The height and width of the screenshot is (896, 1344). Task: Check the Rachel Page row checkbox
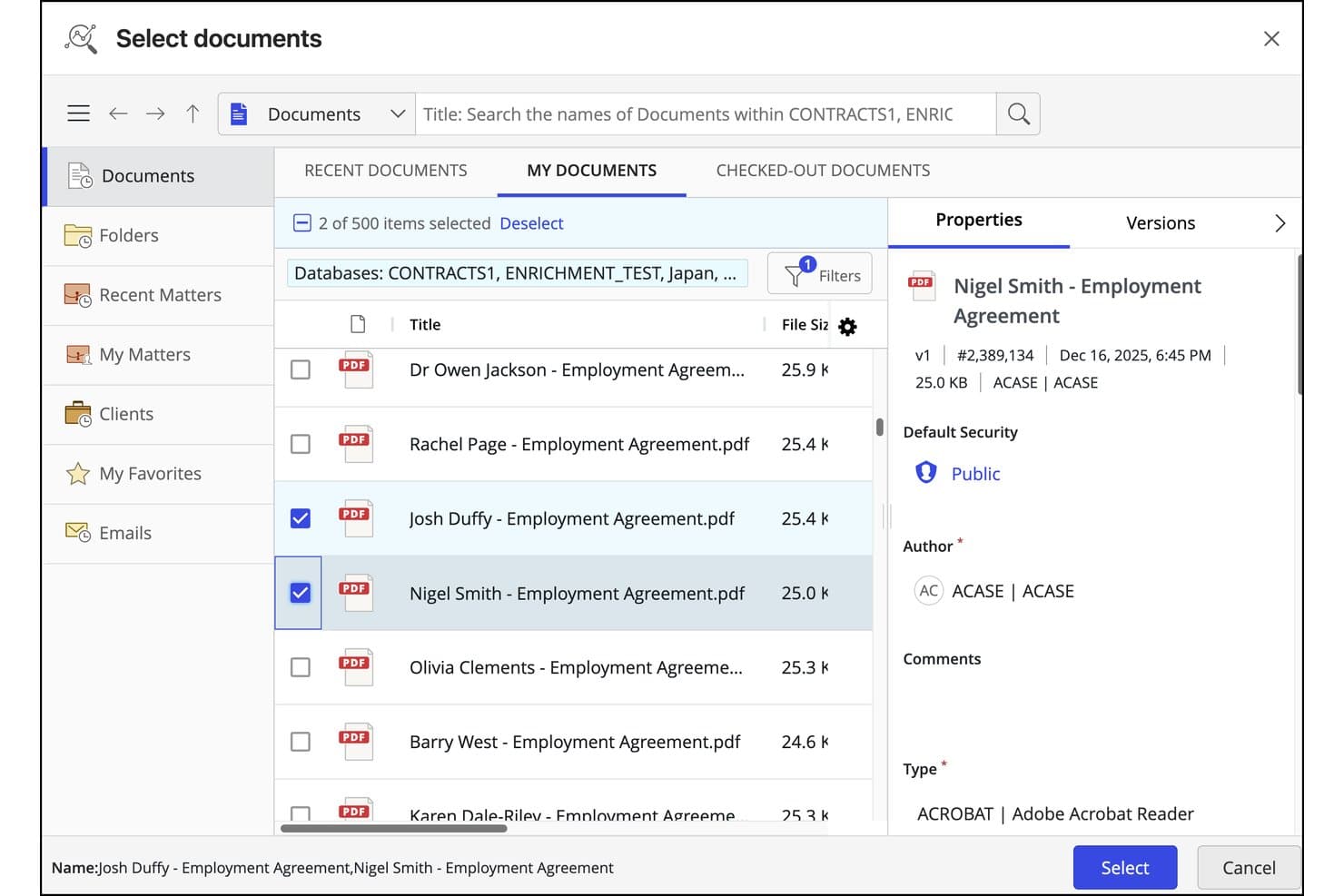coord(300,444)
